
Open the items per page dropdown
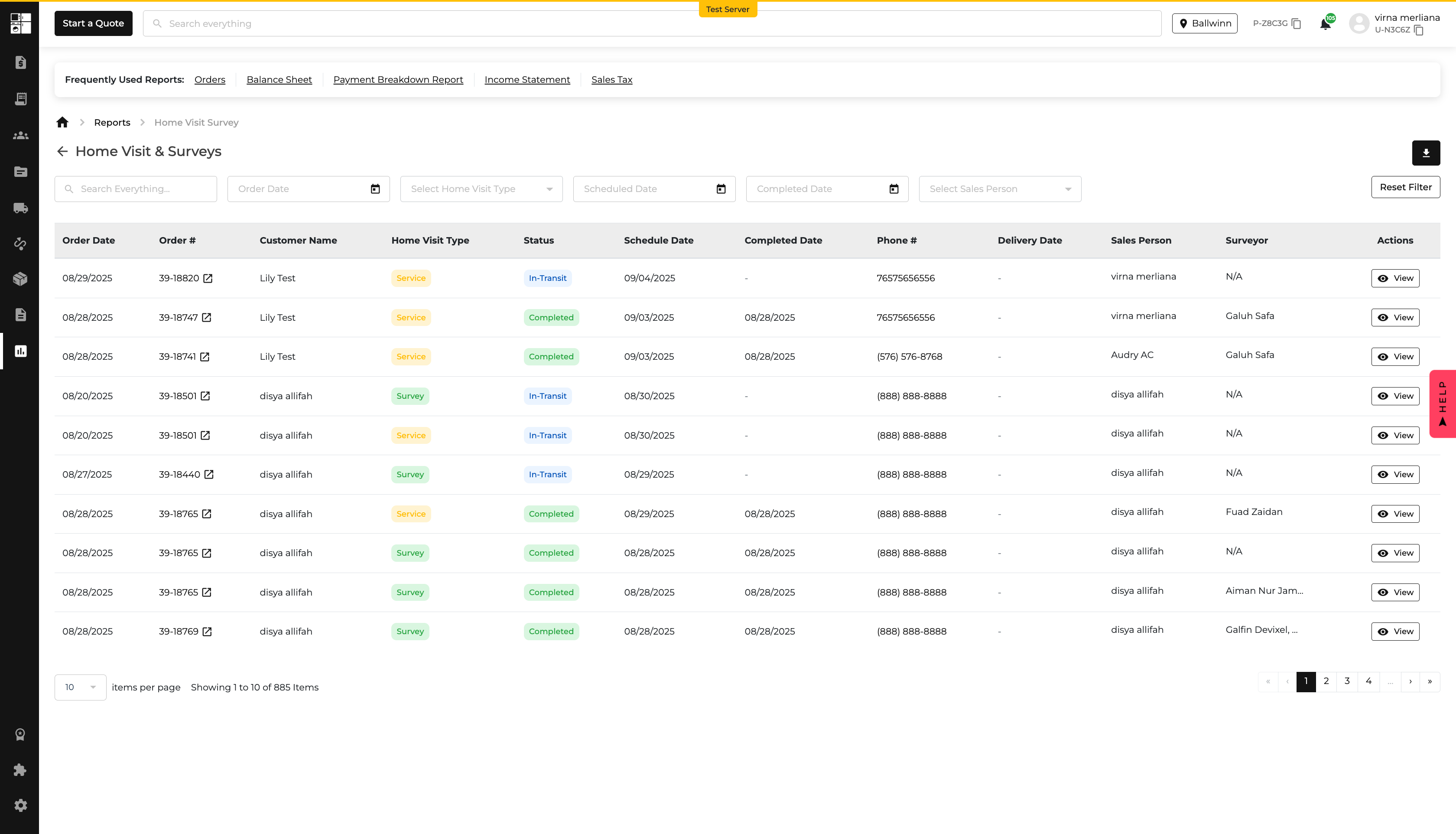point(80,687)
